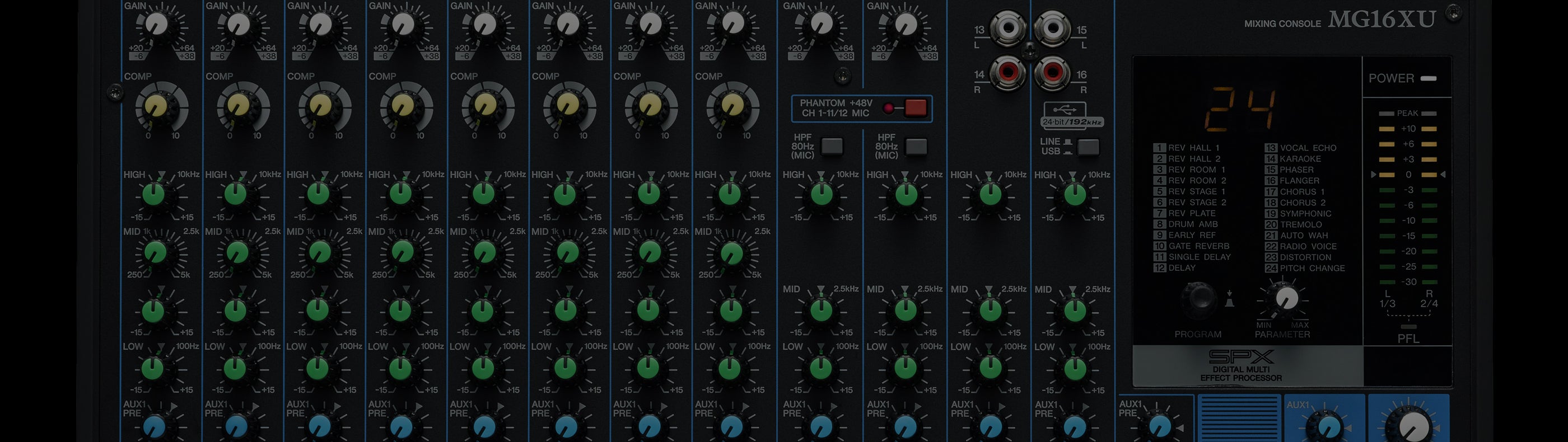The height and width of the screenshot is (442, 1568).
Task: Toggle the PHANTOM +48V switch
Action: 916,107
